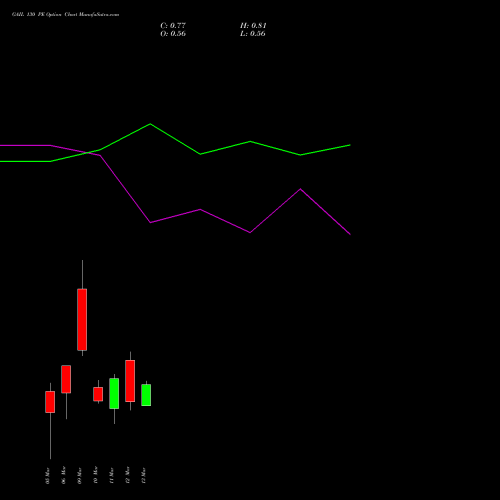This screenshot has height=500, width=500.
Task: Select the high value 'H: 0.81'
Action: pyautogui.click(x=253, y=26)
